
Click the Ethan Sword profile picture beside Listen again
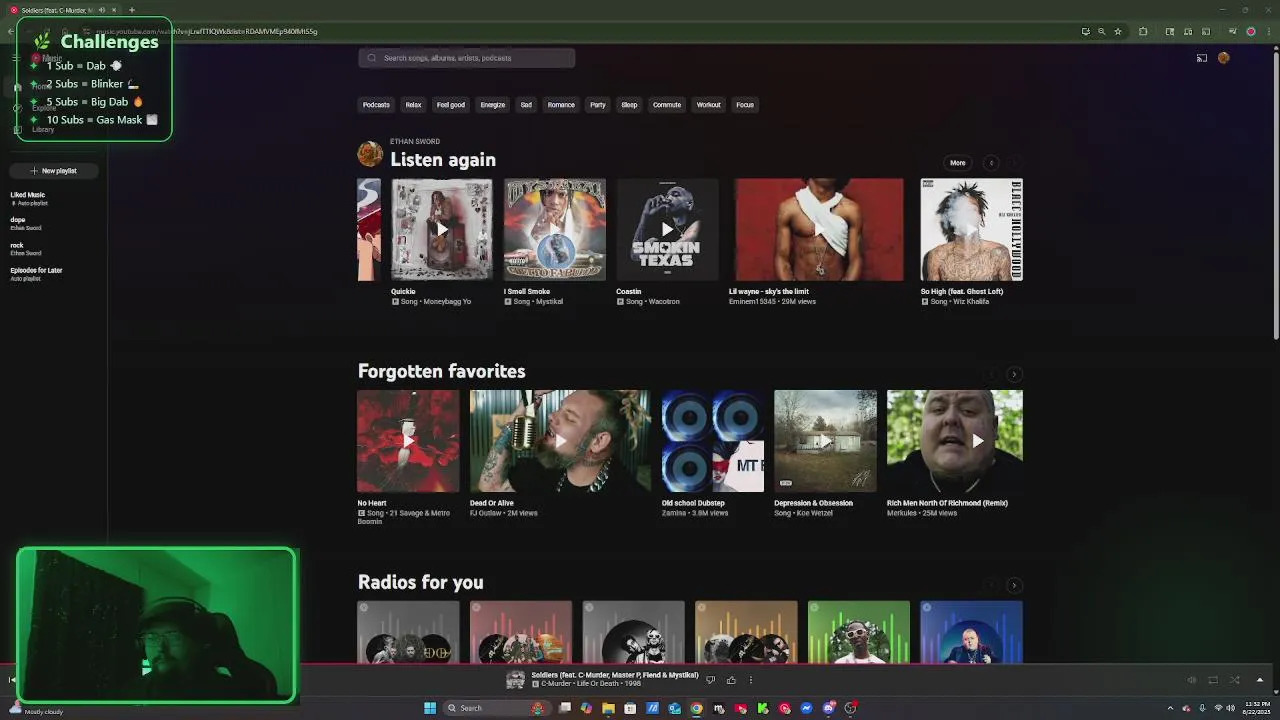pos(370,154)
